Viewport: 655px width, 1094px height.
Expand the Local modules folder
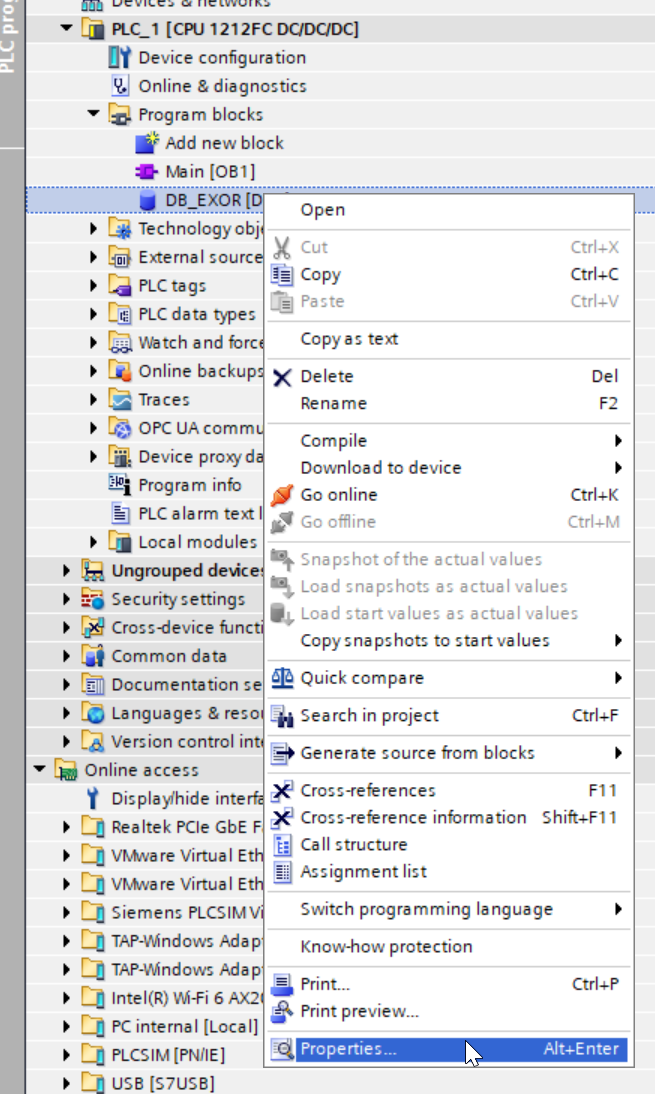tap(93, 542)
